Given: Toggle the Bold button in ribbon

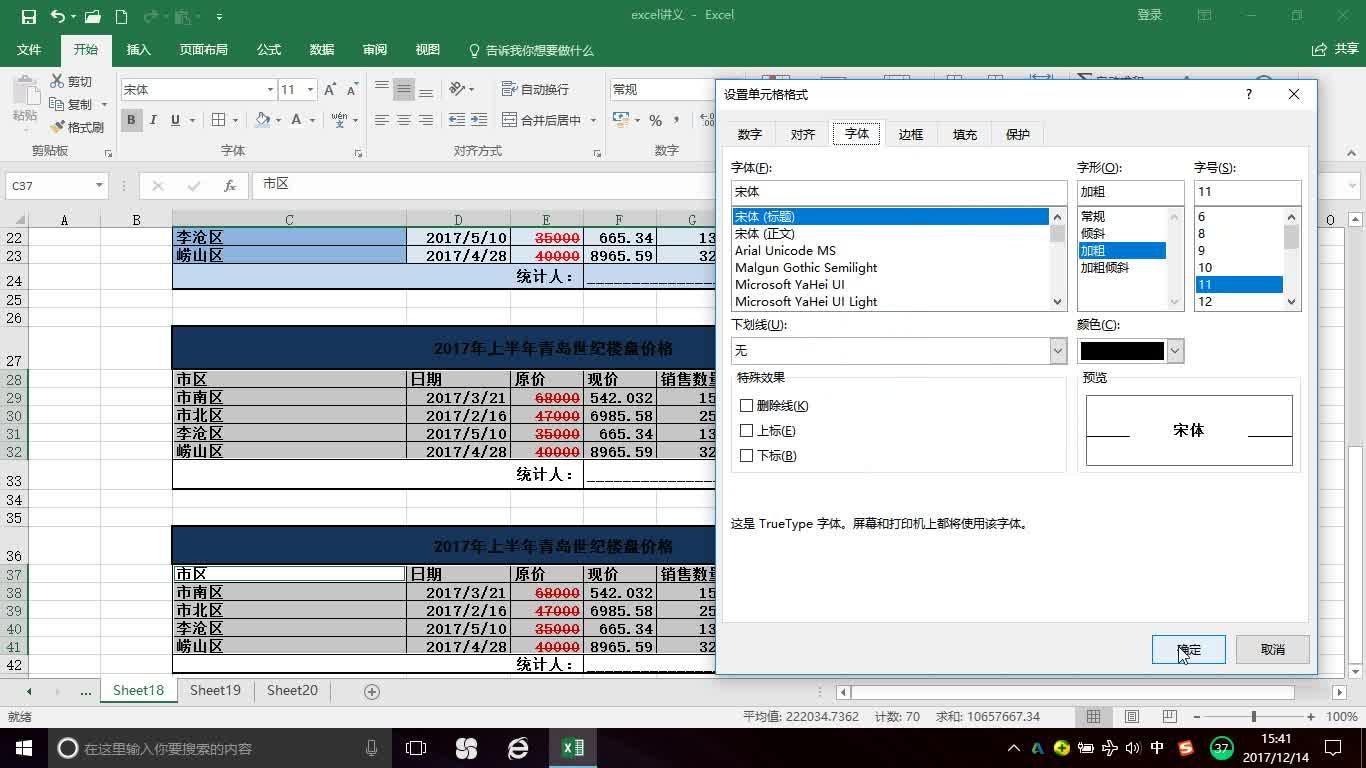Looking at the screenshot, I should 131,120.
